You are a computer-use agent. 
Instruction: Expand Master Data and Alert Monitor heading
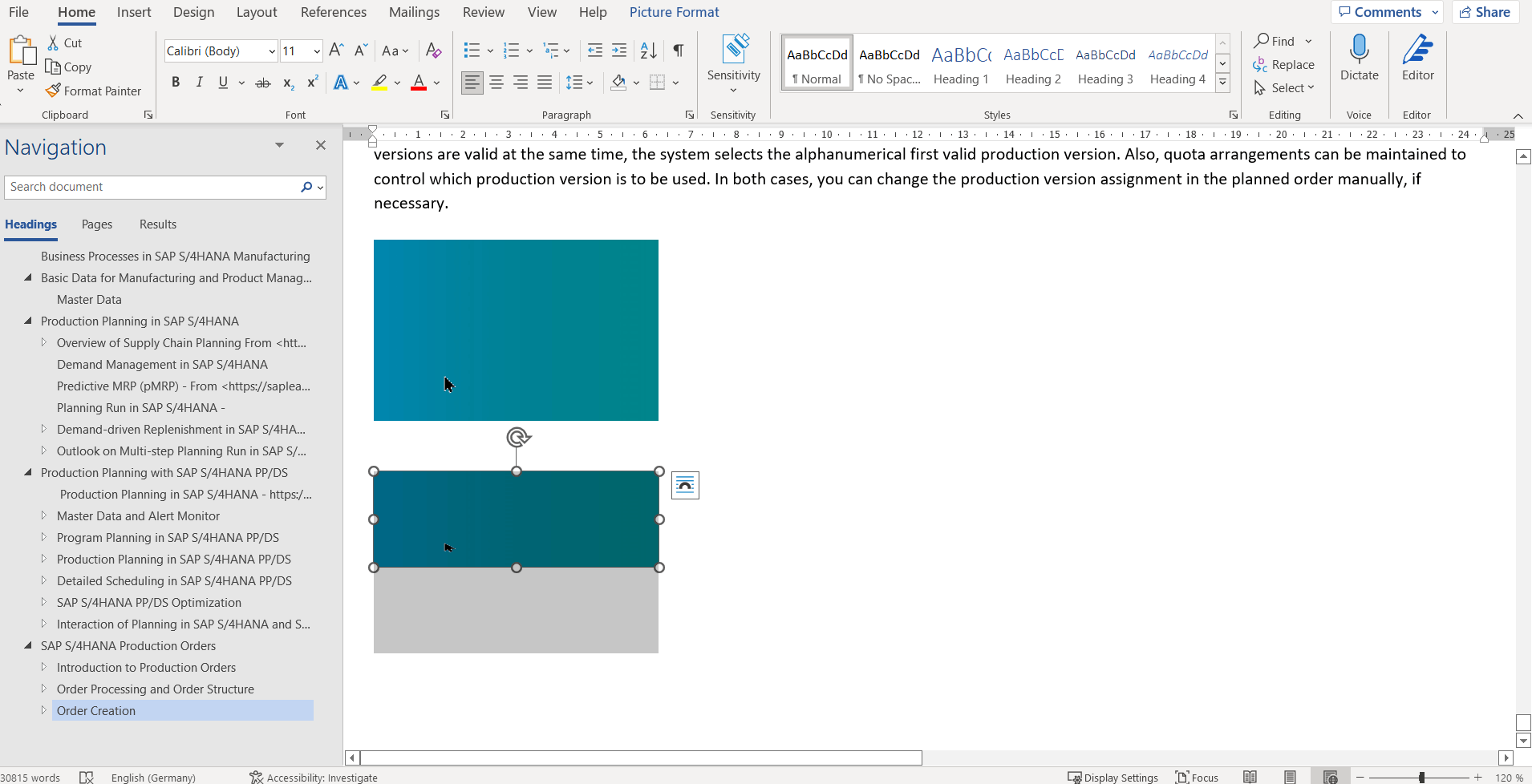pyautogui.click(x=44, y=515)
